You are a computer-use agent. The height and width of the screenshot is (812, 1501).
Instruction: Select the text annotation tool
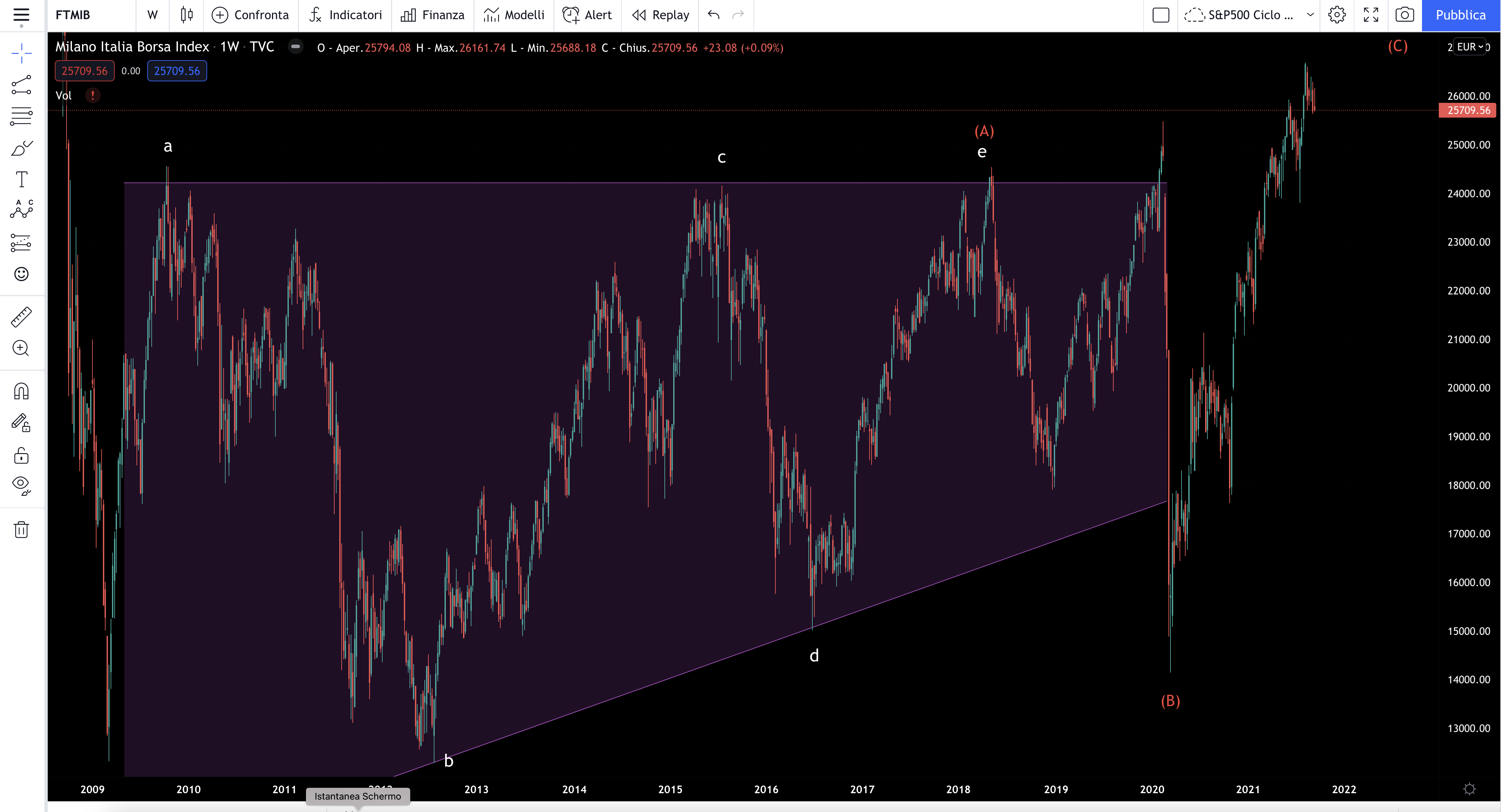[22, 179]
